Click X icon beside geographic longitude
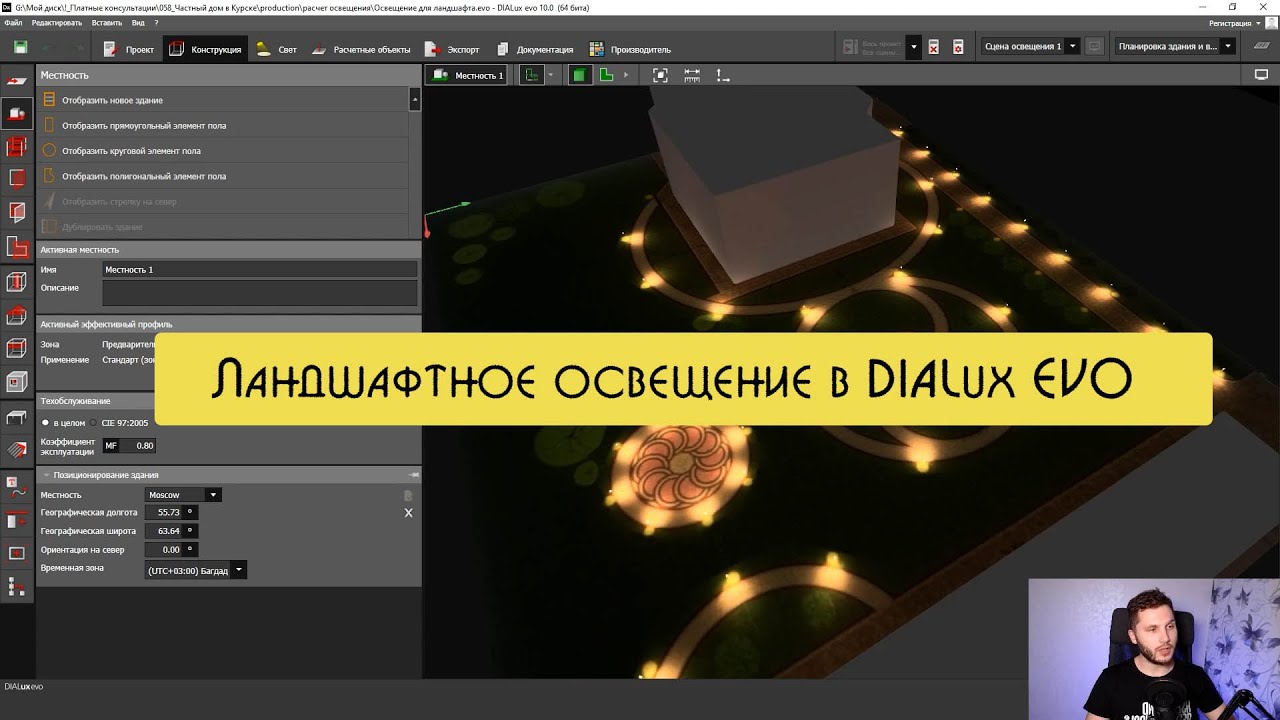The width and height of the screenshot is (1280, 720). [408, 513]
